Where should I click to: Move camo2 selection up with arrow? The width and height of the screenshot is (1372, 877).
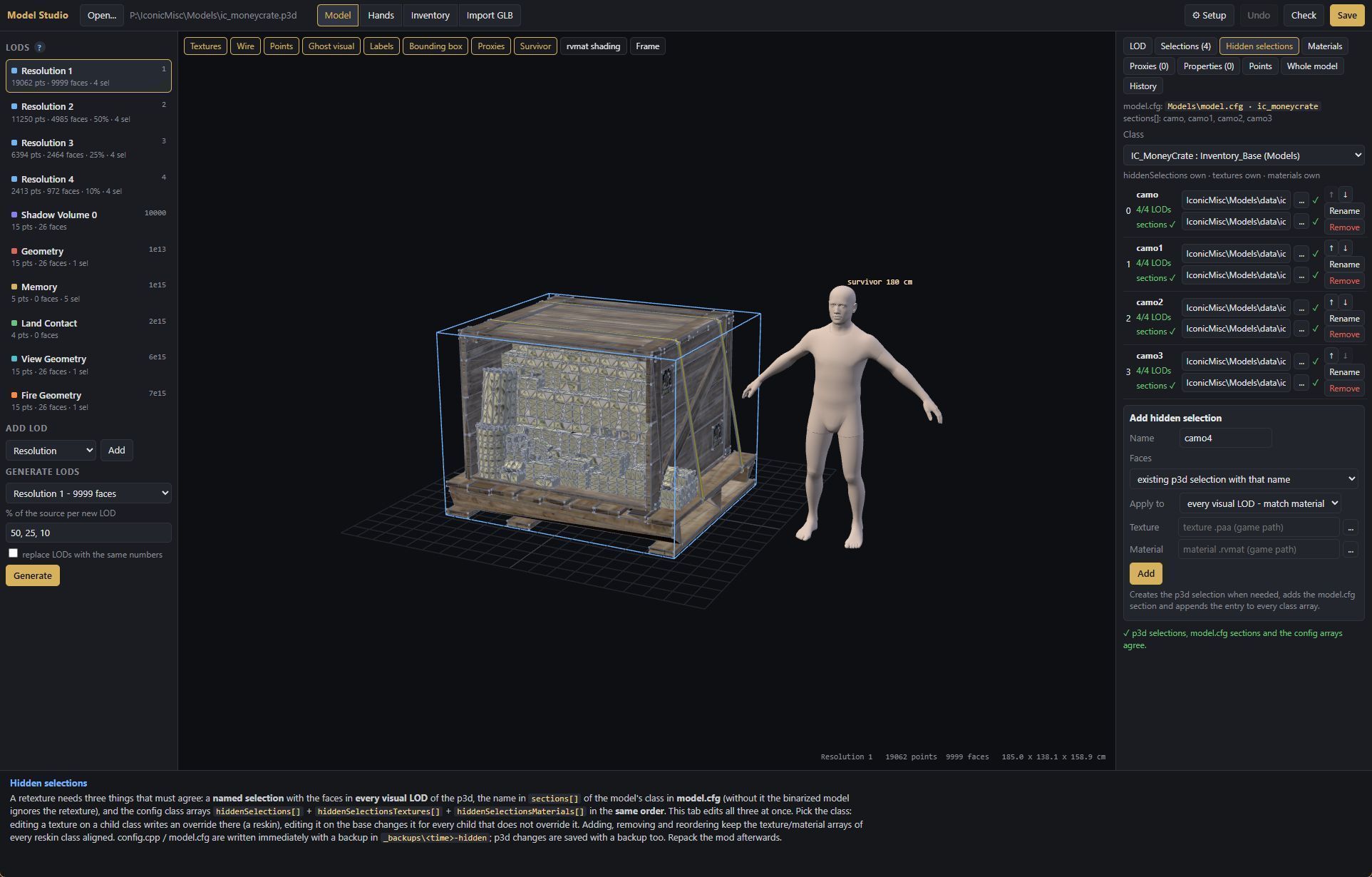[x=1331, y=302]
